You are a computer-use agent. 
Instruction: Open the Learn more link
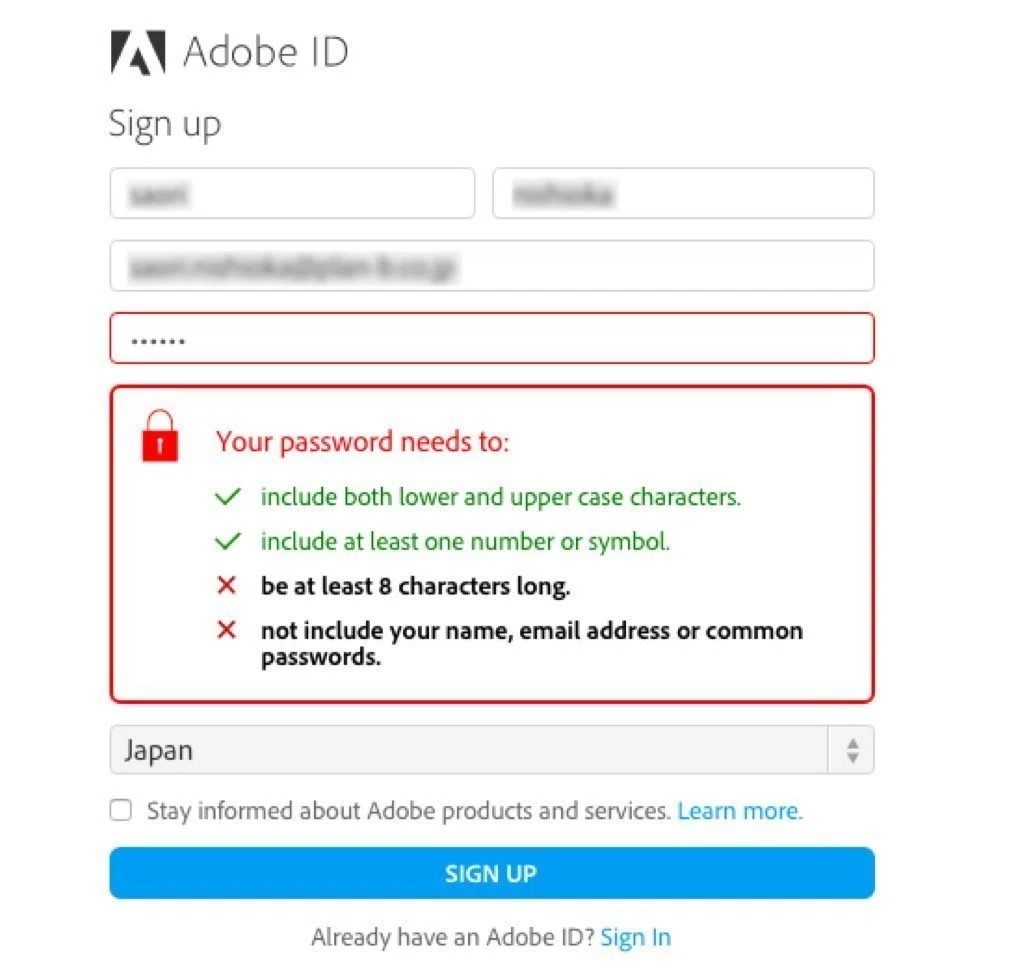(740, 811)
